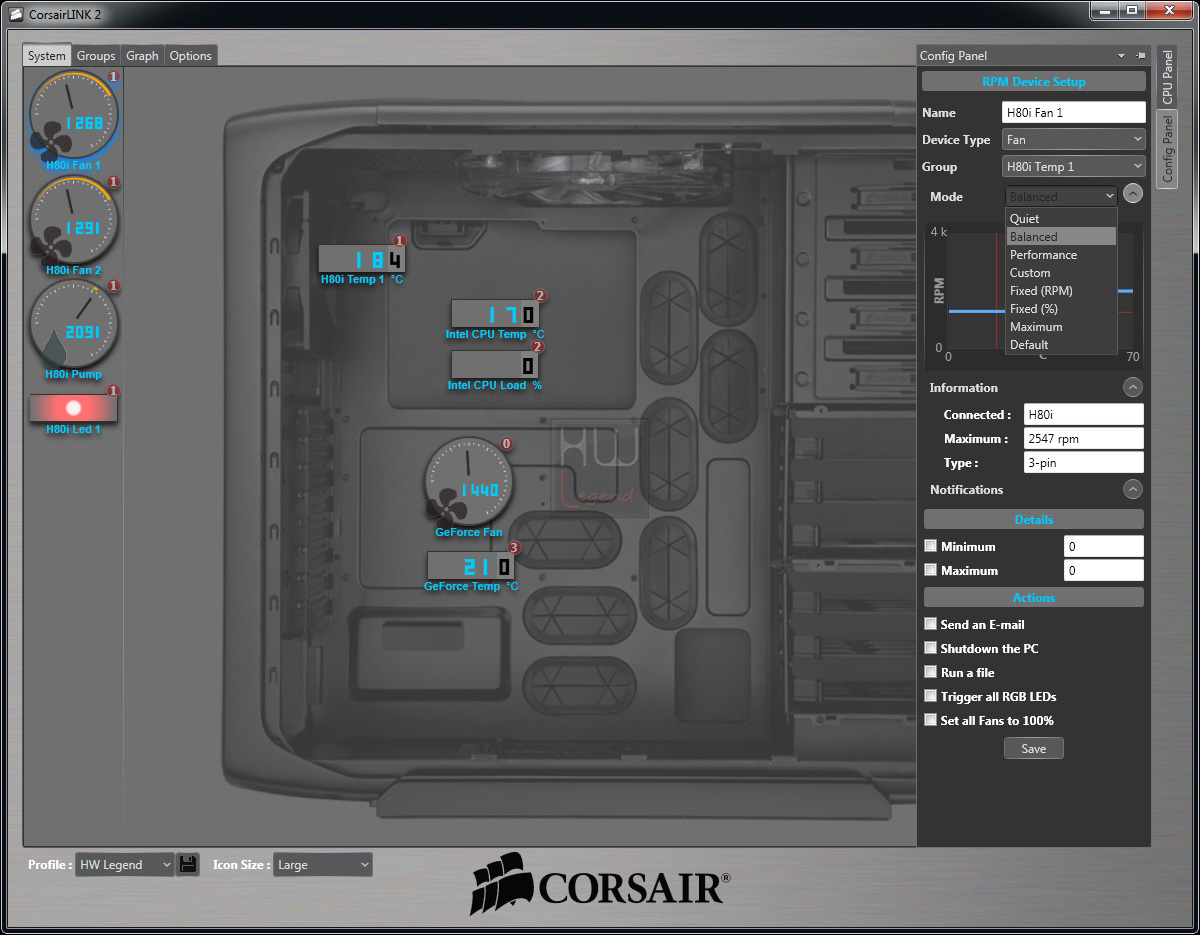Click the Minimum value field
Viewport: 1200px width, 935px height.
pos(1103,546)
